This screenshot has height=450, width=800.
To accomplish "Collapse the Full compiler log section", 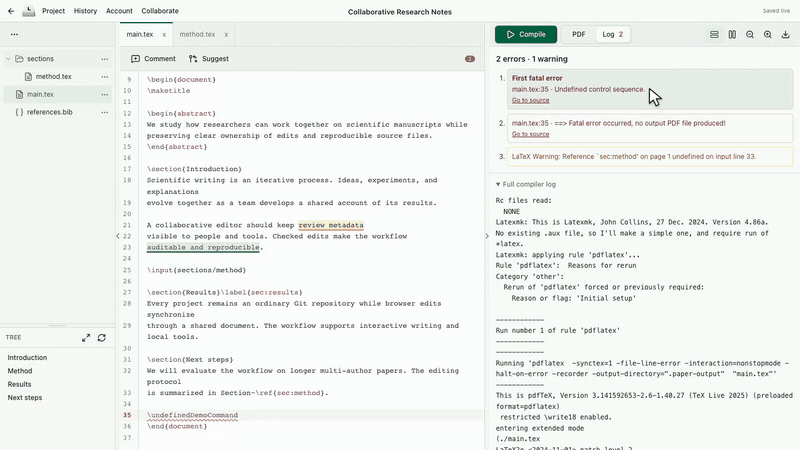I will click(x=526, y=184).
